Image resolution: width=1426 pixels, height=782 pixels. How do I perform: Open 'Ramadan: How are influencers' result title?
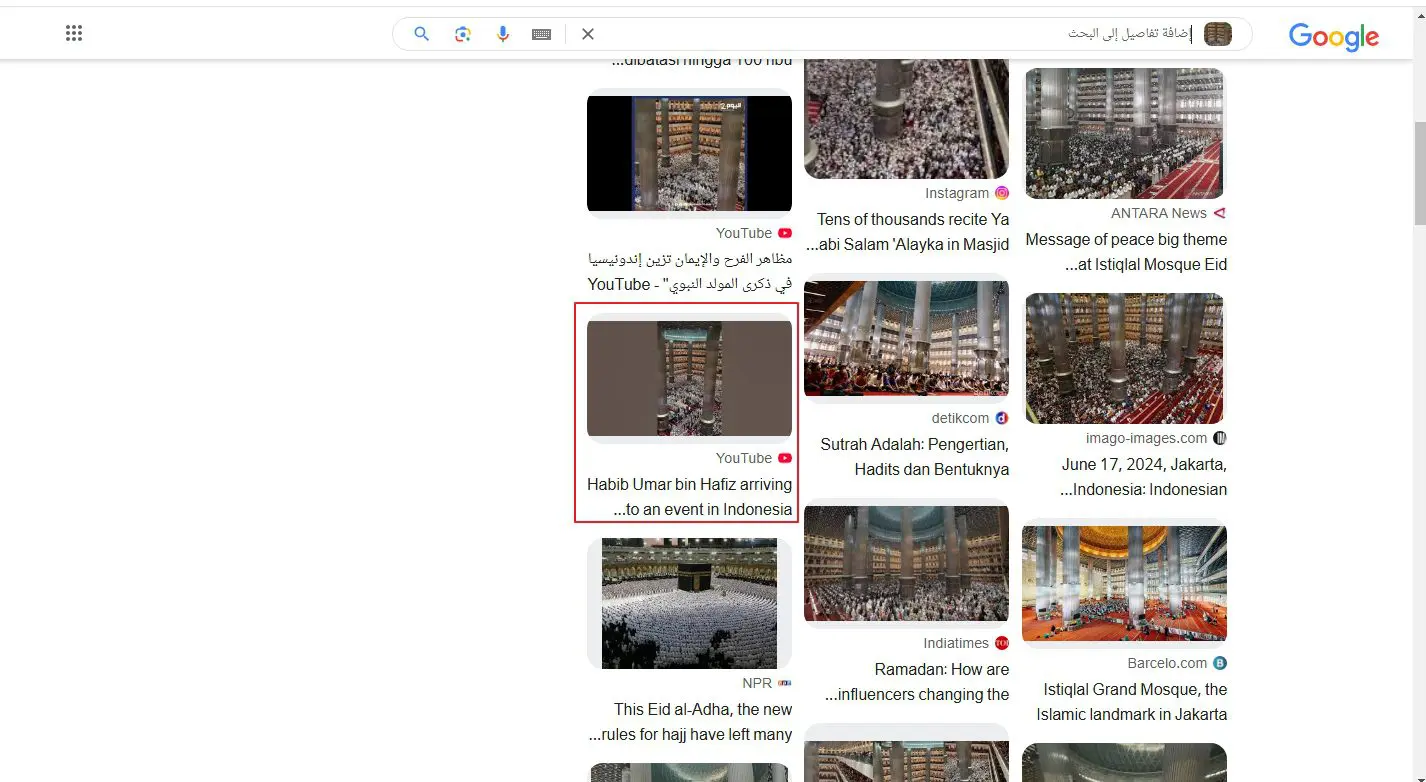pos(917,682)
